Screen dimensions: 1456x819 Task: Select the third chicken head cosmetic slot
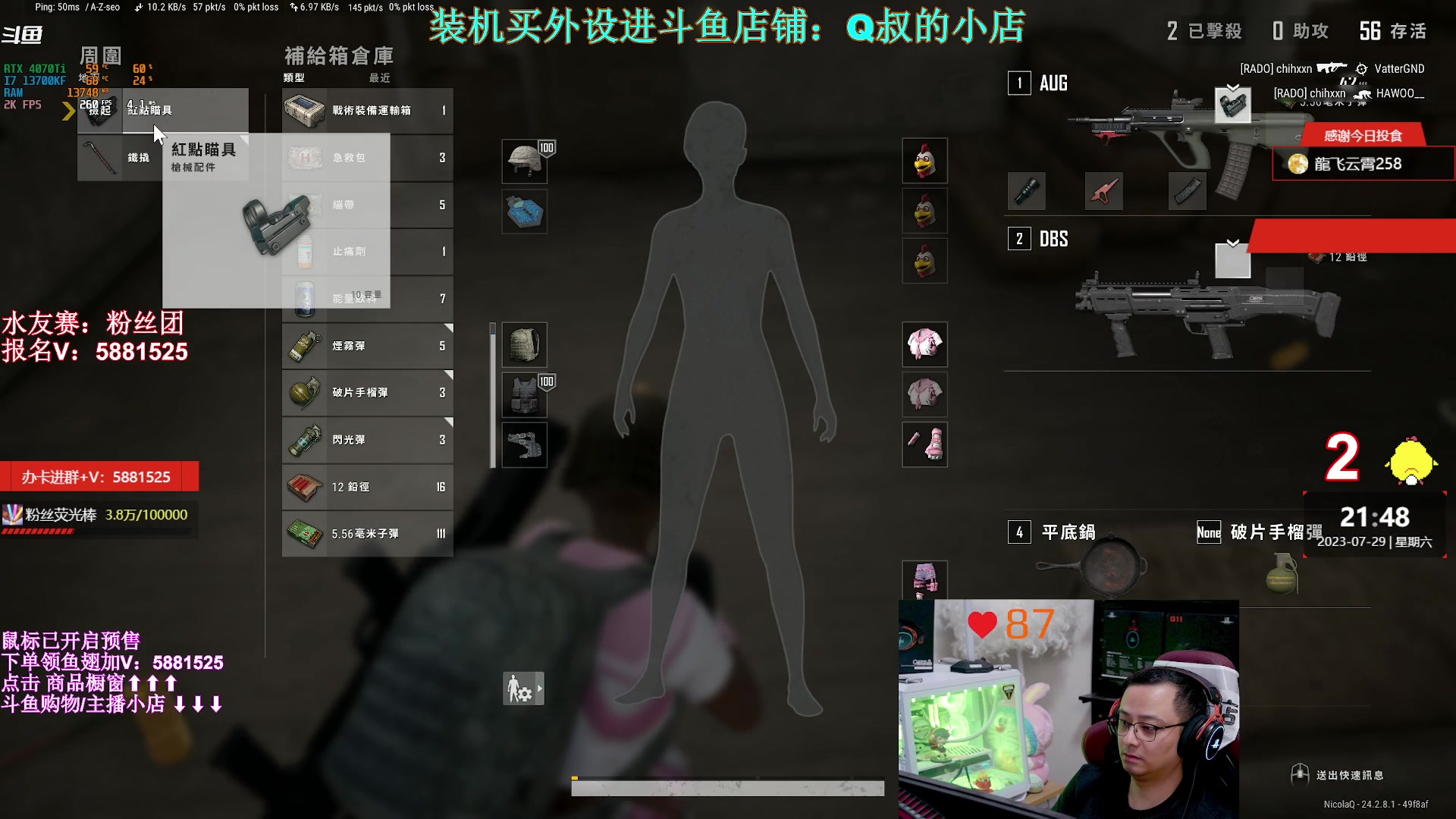coord(924,261)
